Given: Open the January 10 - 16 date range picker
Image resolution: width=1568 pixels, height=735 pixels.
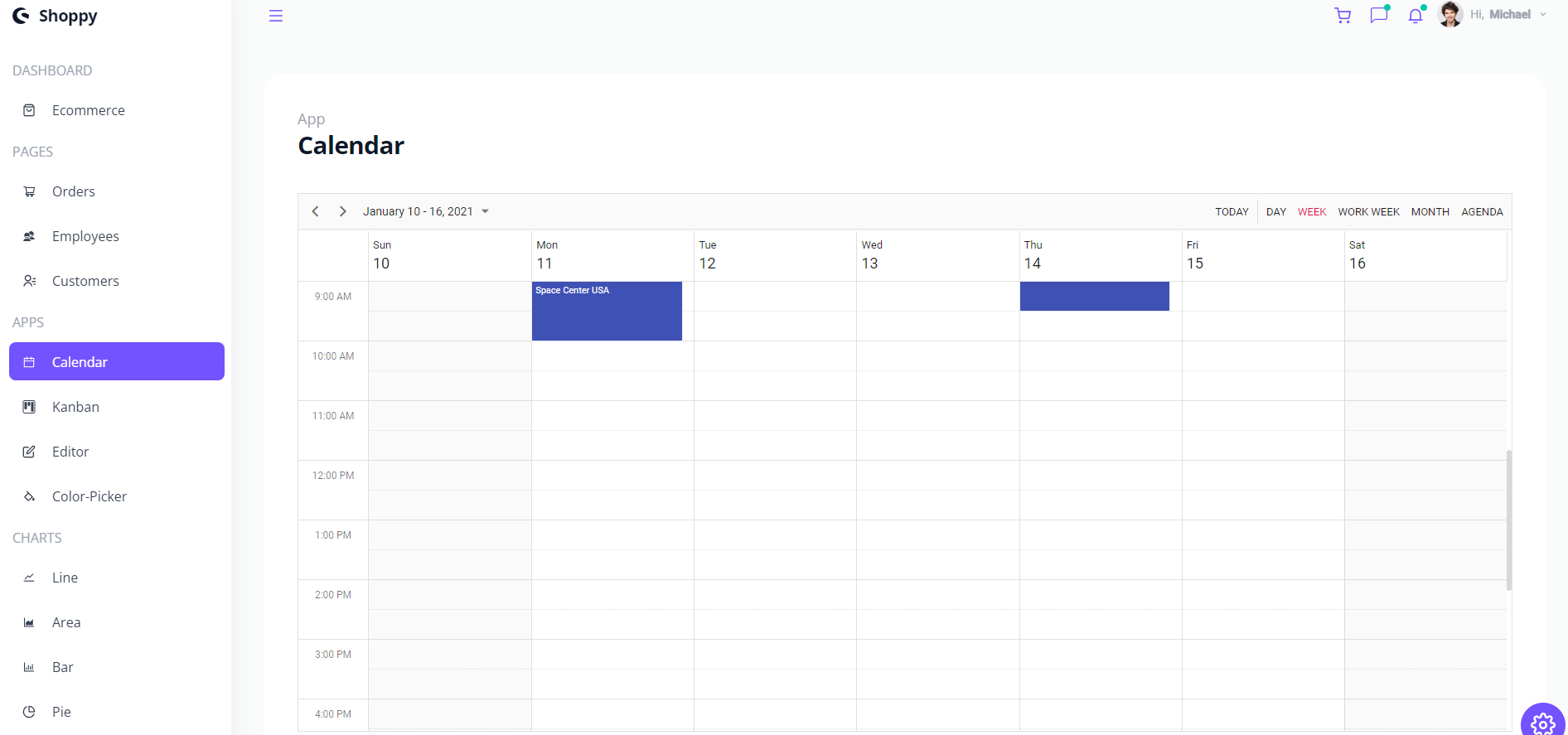Looking at the screenshot, I should [x=425, y=211].
